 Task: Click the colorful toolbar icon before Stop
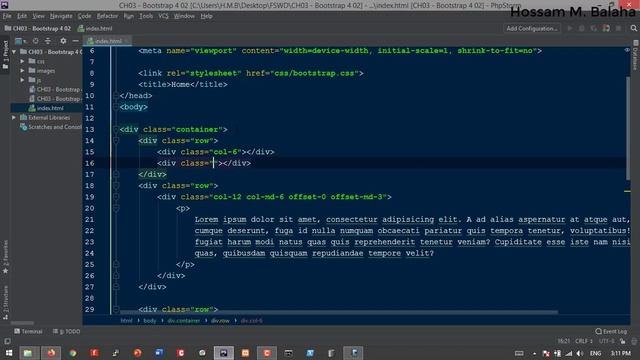[x=606, y=28]
